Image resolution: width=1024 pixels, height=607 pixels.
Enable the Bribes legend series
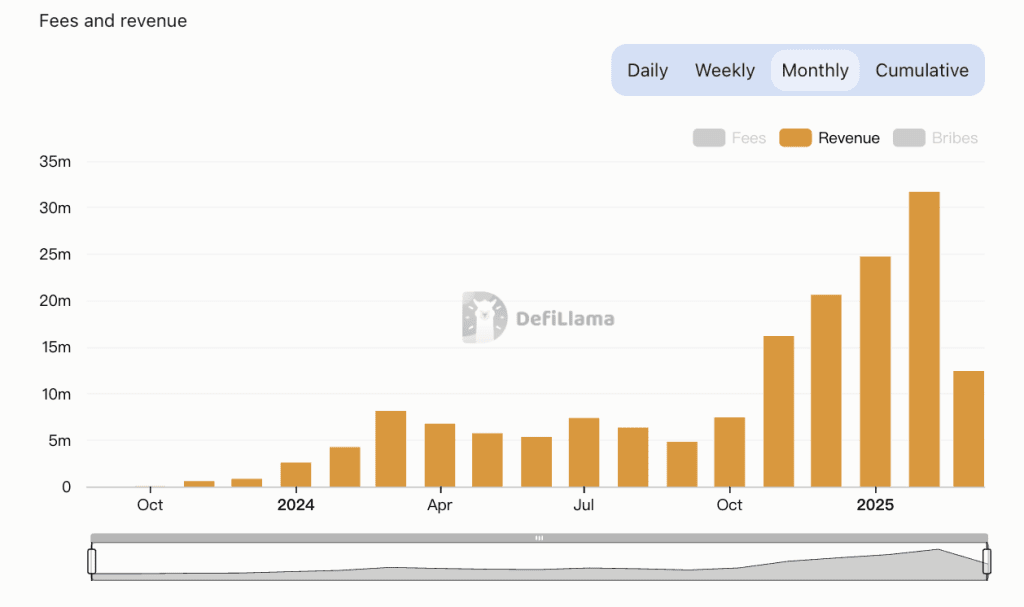pos(954,138)
